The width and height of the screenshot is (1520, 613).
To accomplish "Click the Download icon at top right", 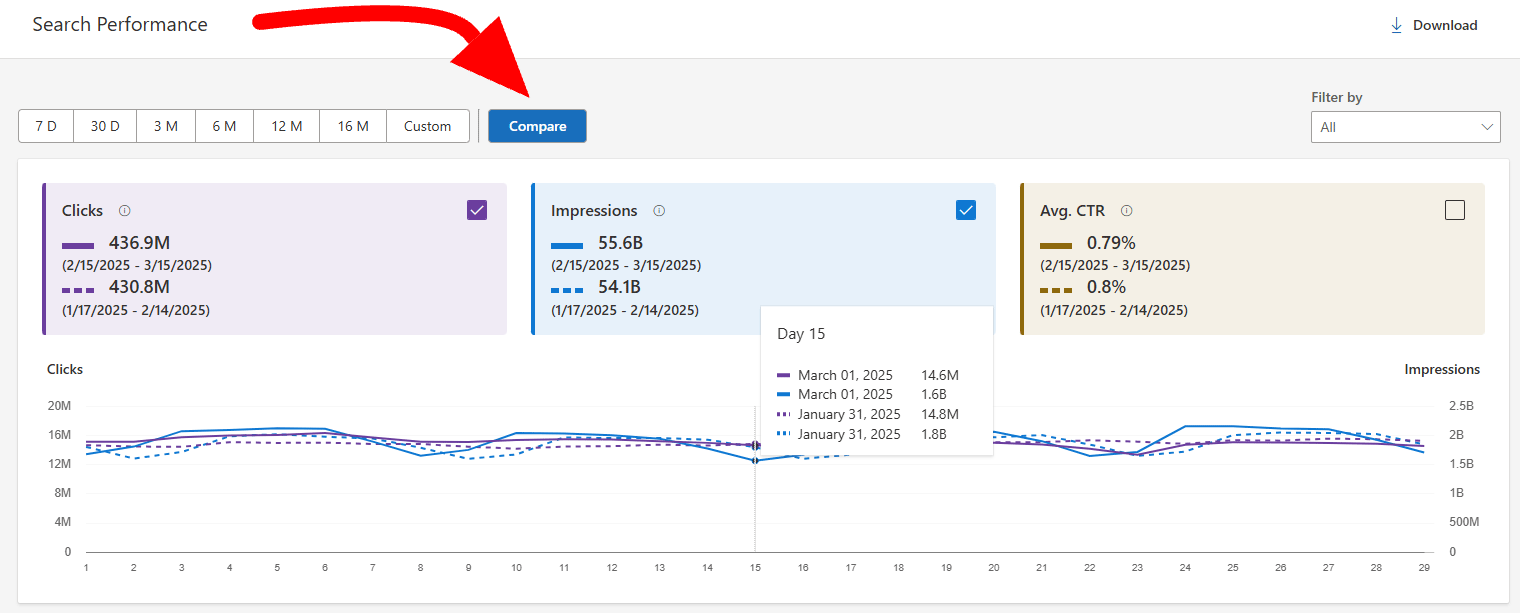I will (1397, 24).
